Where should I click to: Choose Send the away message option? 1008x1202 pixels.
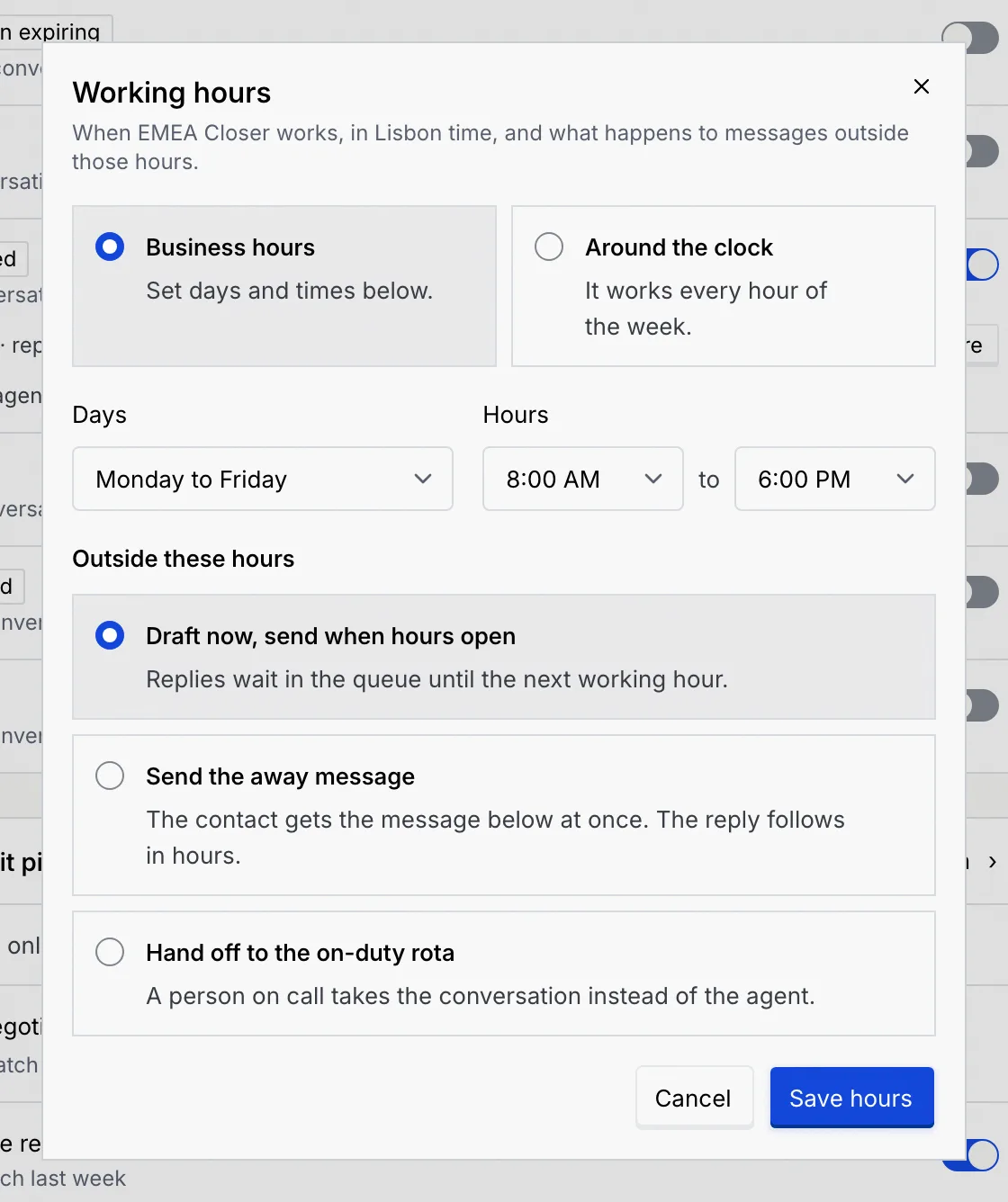pyautogui.click(x=504, y=815)
